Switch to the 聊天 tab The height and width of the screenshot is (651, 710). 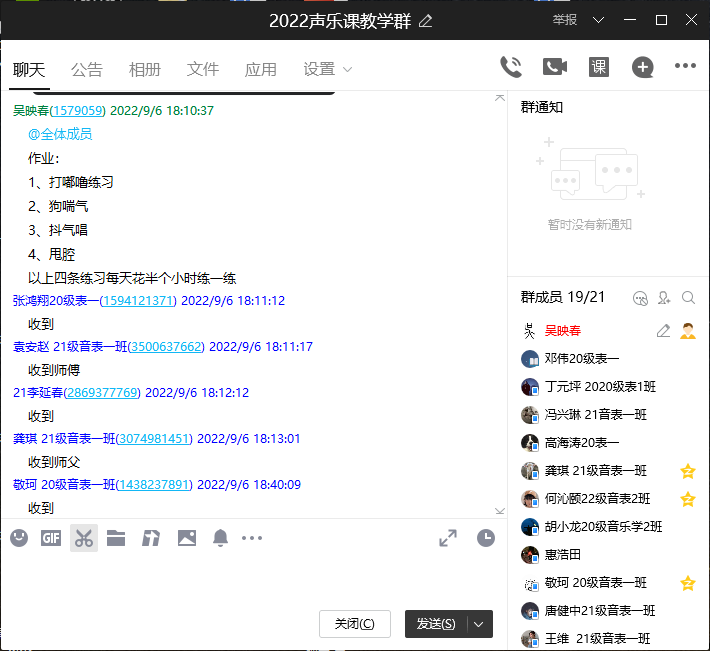click(x=29, y=70)
